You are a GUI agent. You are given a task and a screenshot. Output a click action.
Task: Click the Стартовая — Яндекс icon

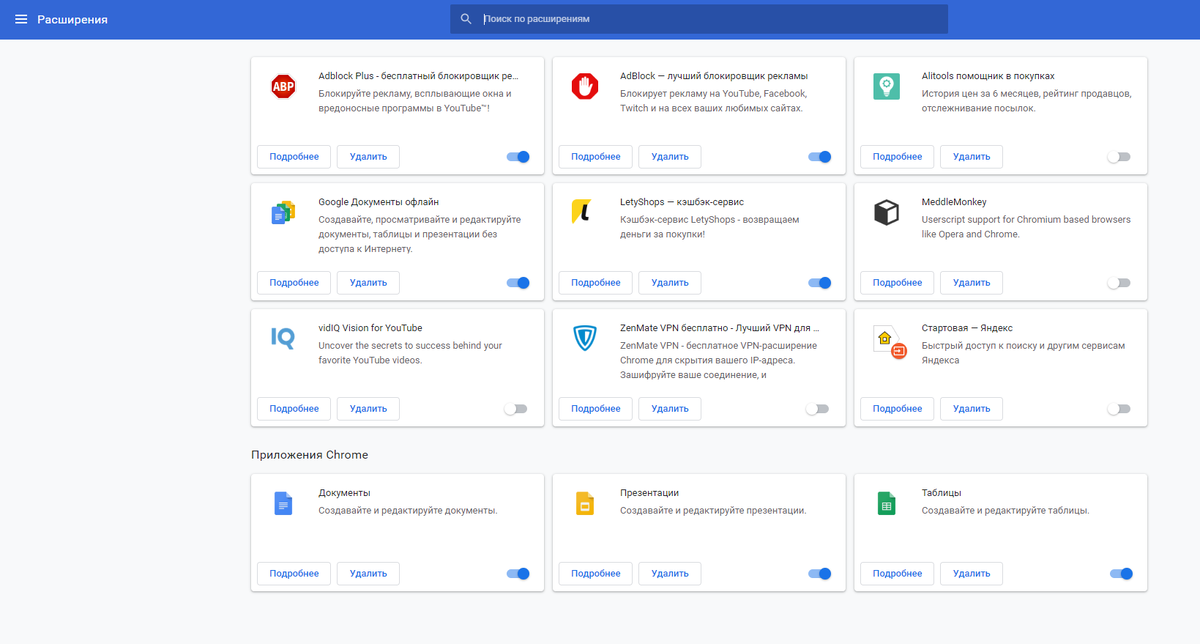pyautogui.click(x=886, y=337)
